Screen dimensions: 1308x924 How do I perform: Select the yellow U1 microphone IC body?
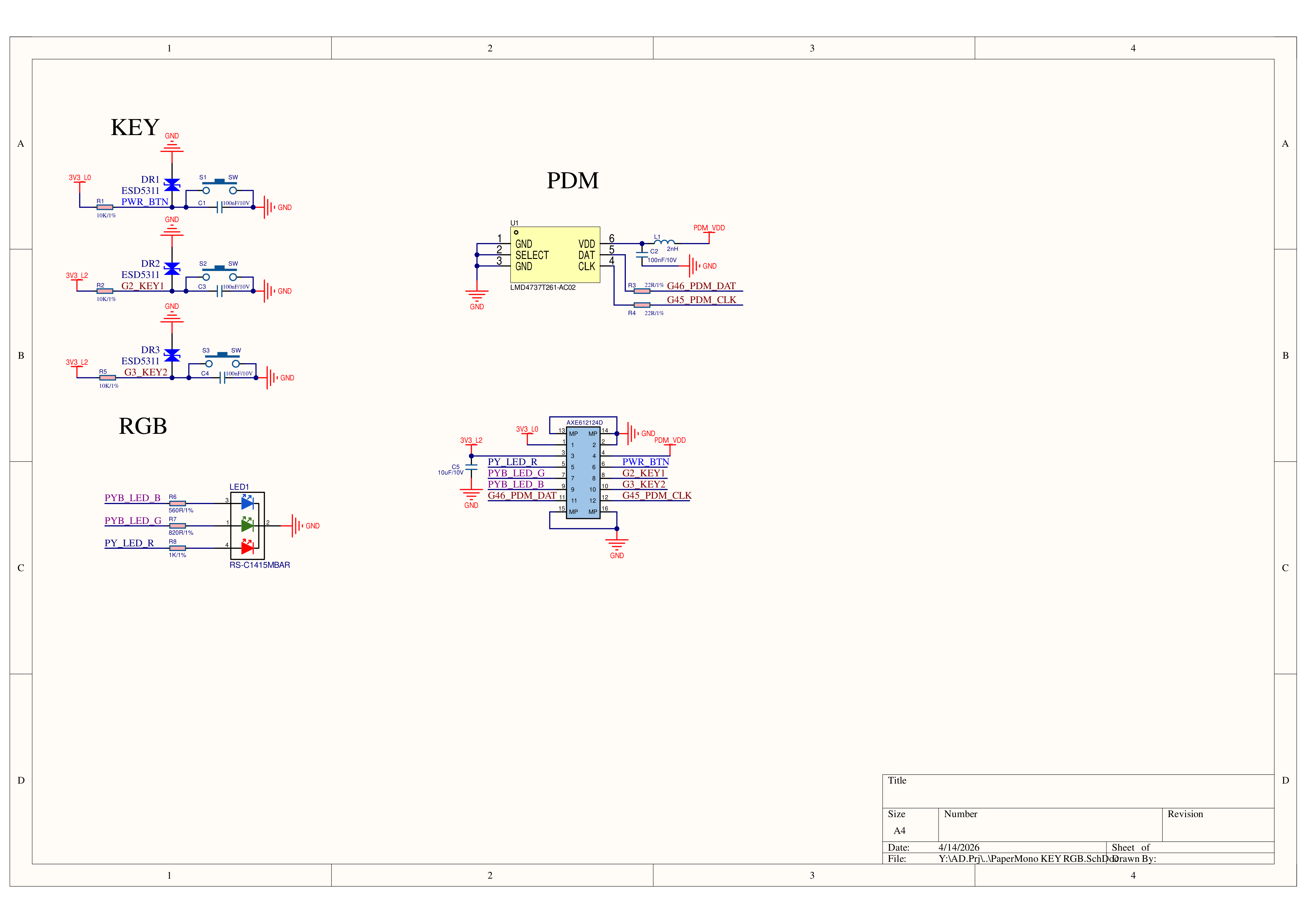coord(555,255)
